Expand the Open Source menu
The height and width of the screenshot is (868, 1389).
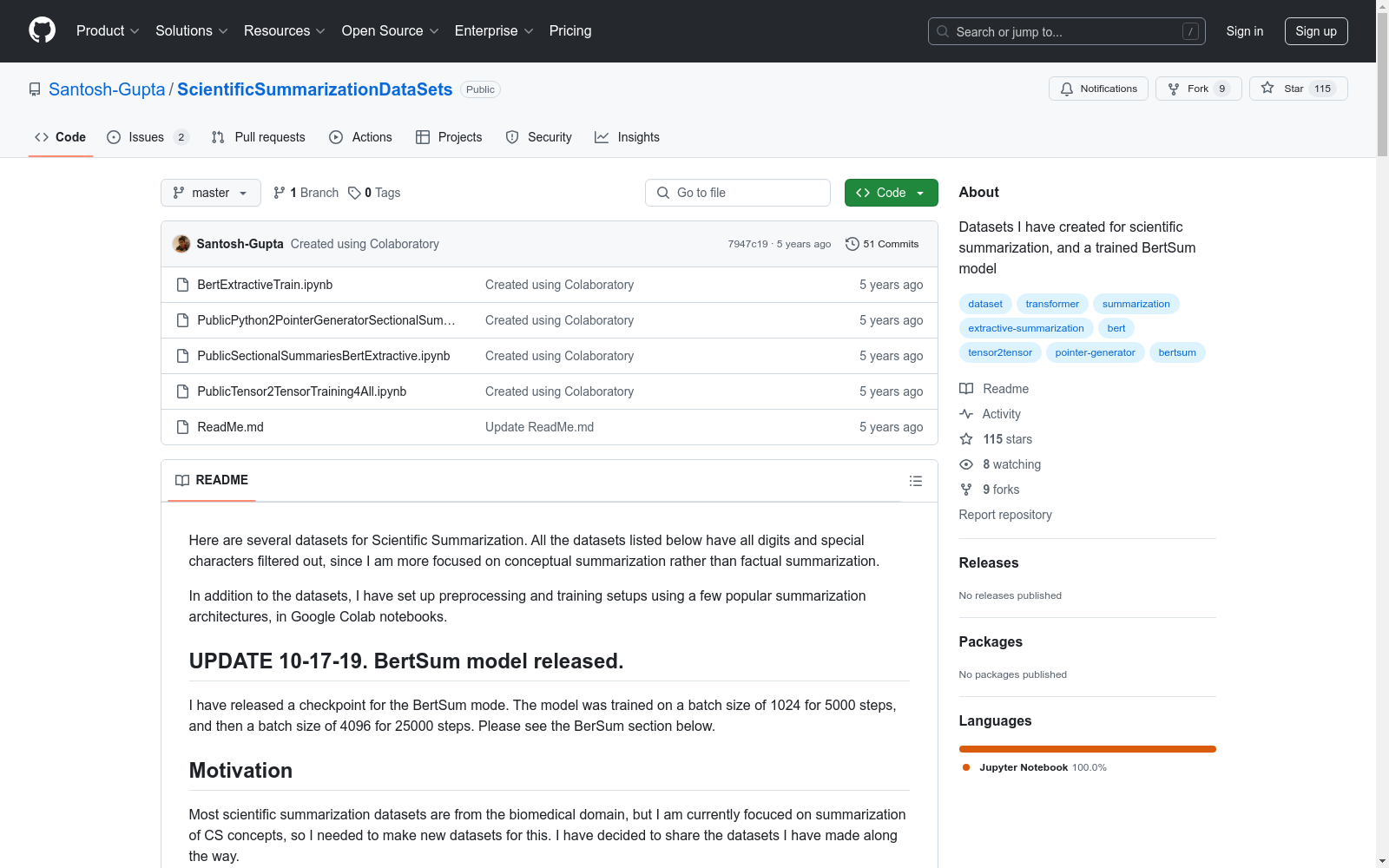(x=391, y=30)
